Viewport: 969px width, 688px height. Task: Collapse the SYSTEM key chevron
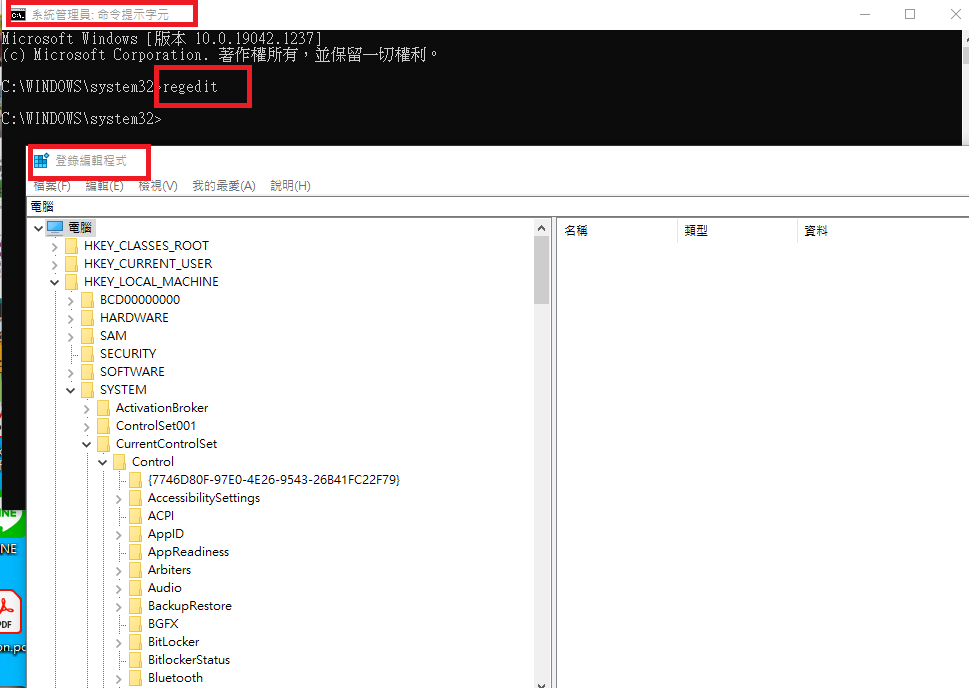pyautogui.click(x=70, y=390)
